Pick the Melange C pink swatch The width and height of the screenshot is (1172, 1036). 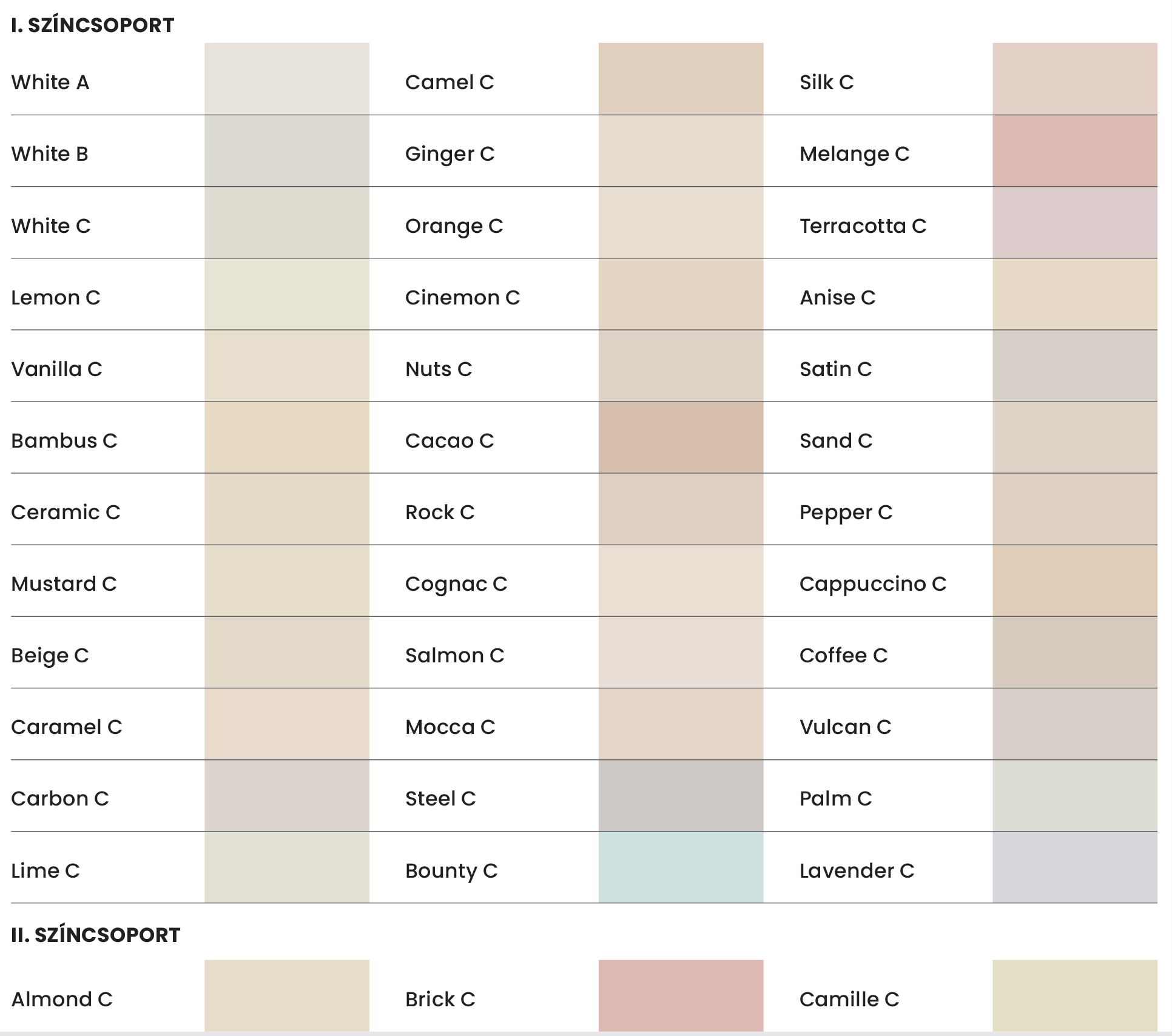[1074, 151]
